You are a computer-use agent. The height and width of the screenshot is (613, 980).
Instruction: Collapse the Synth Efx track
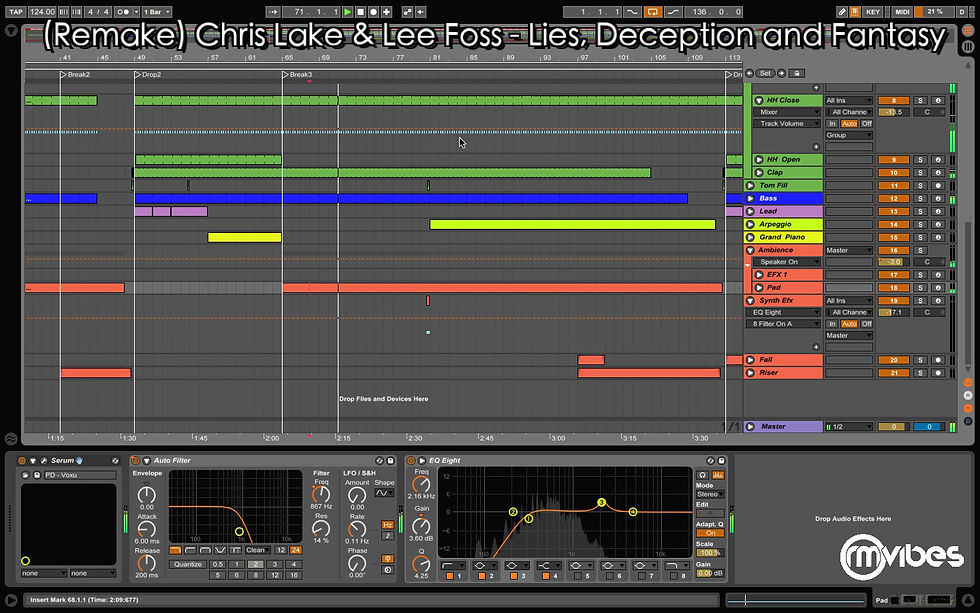(750, 301)
